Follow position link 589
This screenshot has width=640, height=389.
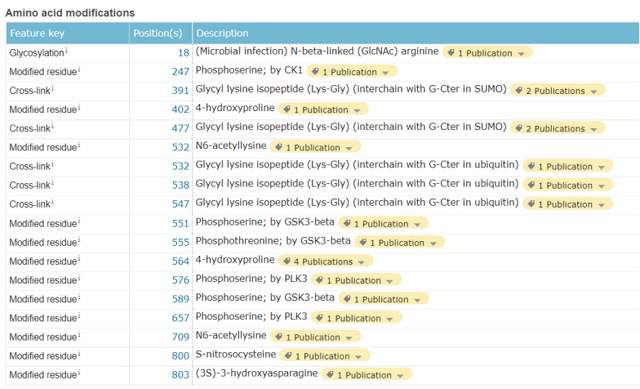click(x=180, y=299)
